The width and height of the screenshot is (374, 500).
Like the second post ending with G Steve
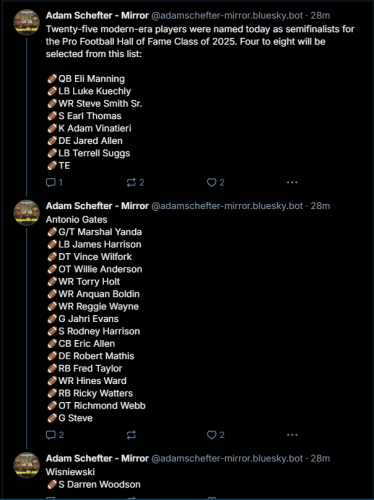click(215, 435)
